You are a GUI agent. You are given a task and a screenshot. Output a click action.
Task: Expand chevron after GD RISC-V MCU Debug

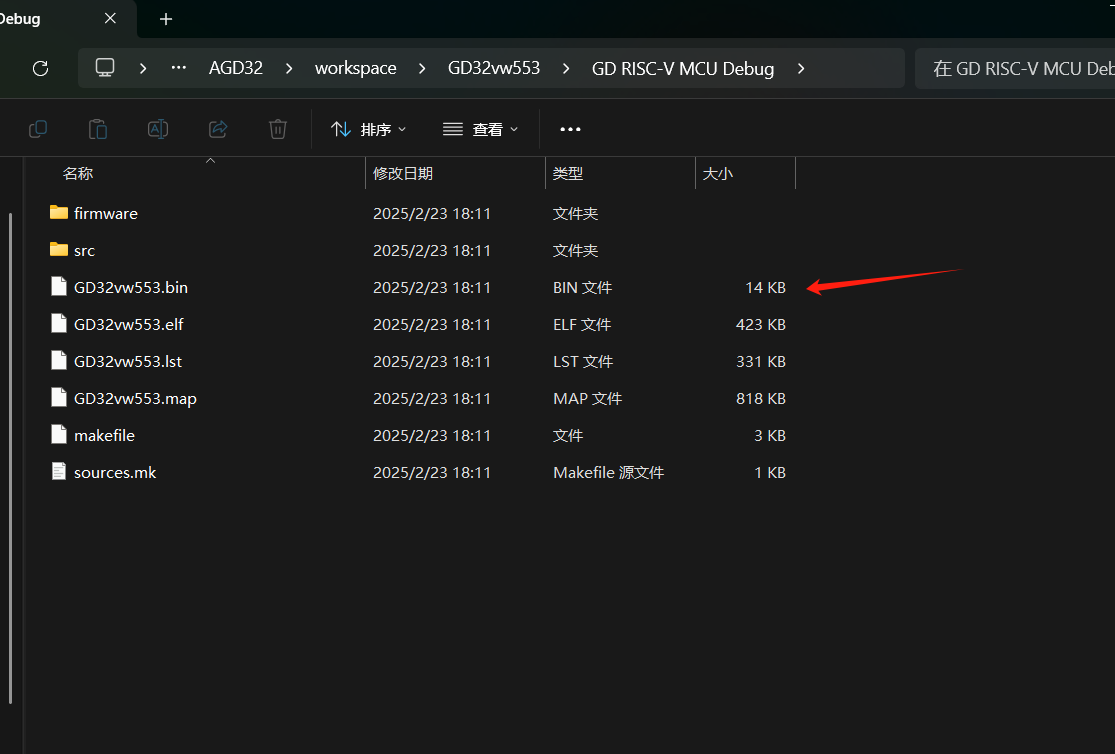pos(800,68)
